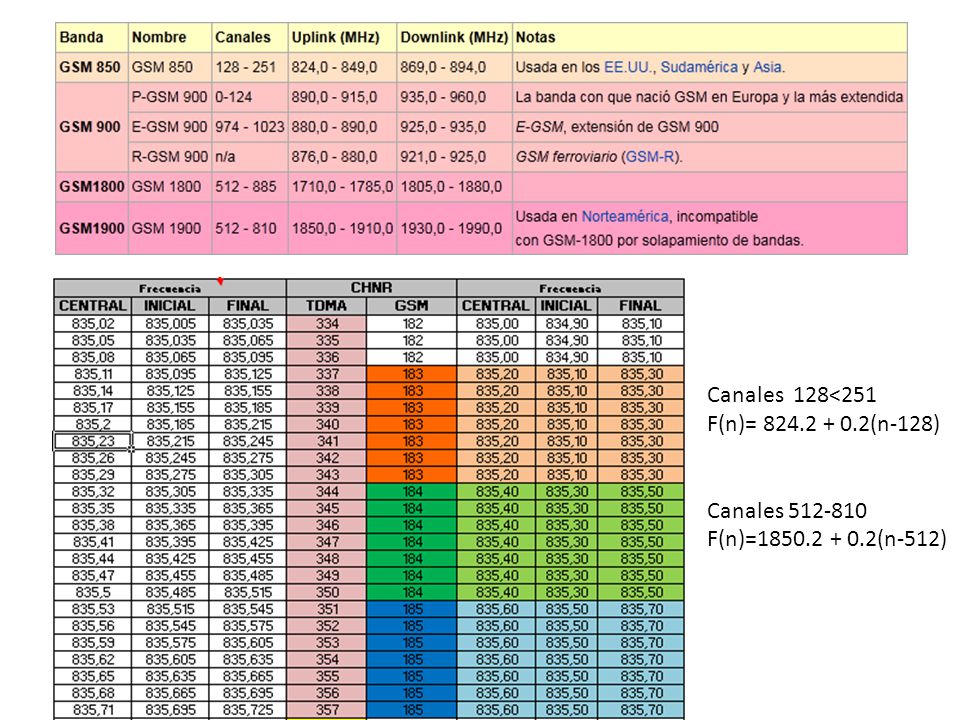The width and height of the screenshot is (960, 720).
Task: Select channels cell 974 - 1023
Action: 250,127
